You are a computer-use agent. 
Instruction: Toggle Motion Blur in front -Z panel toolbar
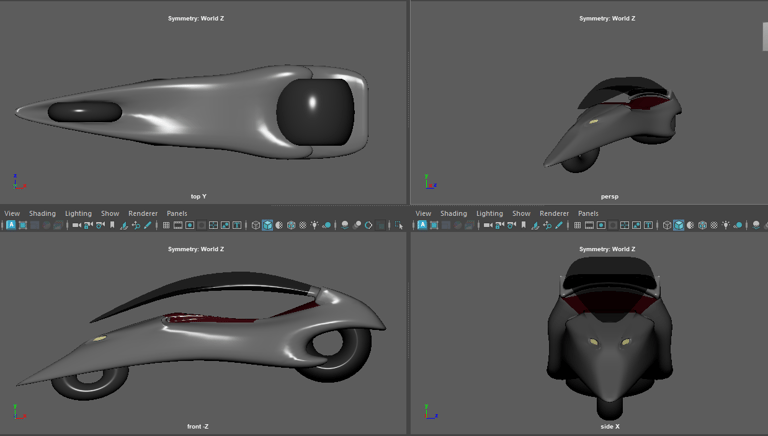357,225
